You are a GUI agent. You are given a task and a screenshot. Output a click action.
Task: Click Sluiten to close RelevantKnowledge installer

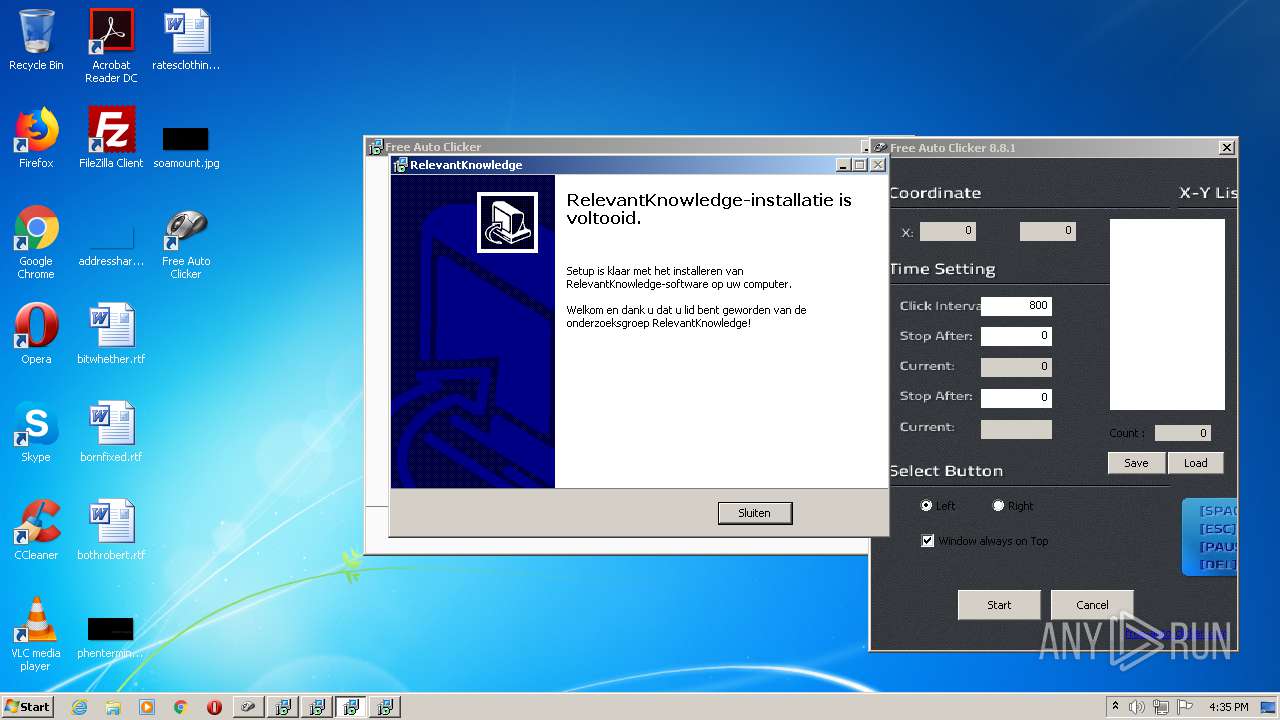(755, 513)
